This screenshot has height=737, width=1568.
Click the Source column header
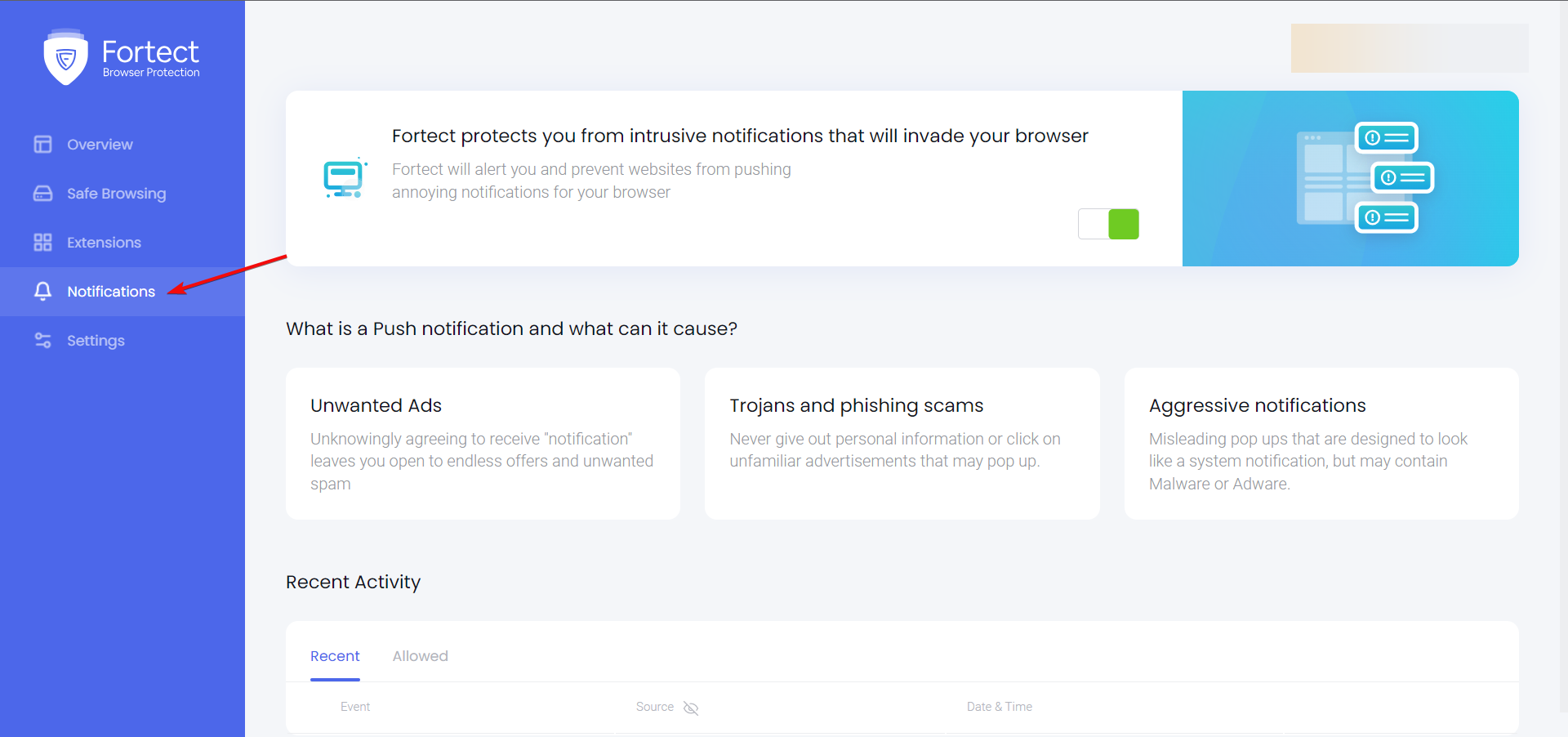pyautogui.click(x=655, y=707)
